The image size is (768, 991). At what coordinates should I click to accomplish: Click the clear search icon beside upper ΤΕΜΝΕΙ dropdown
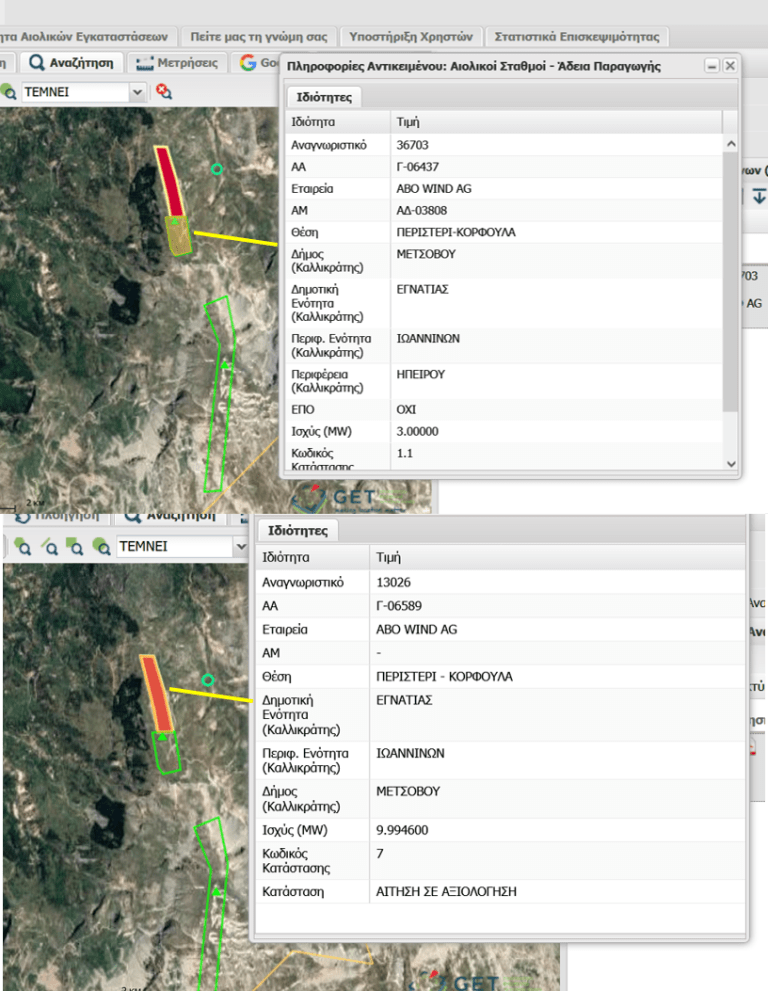coord(164,92)
